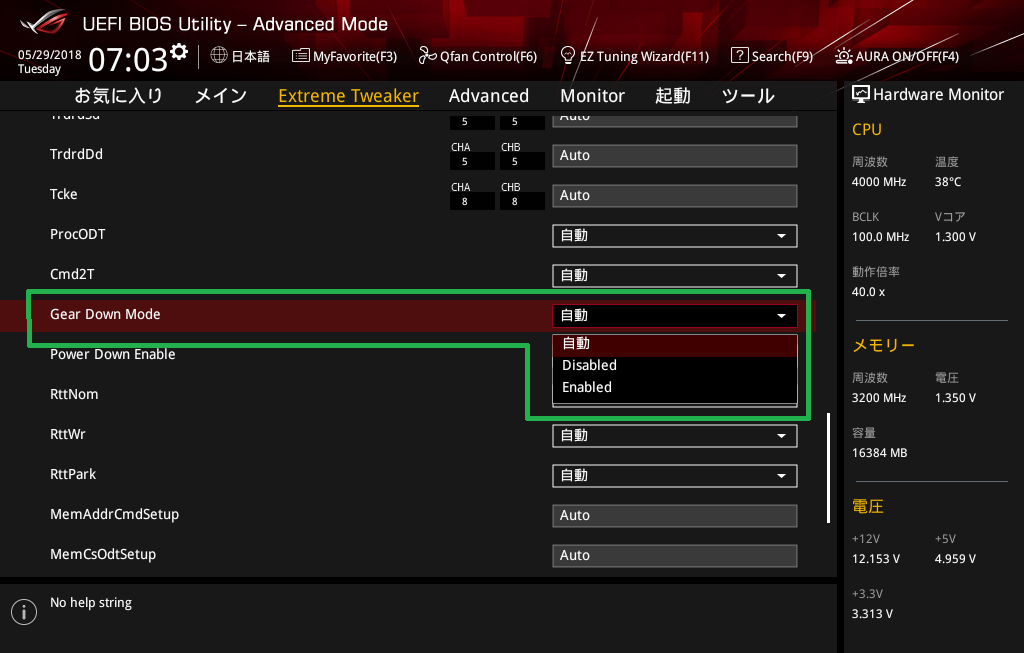The width and height of the screenshot is (1024, 653).
Task: Click the Hardware Monitor screen icon
Action: (861, 95)
